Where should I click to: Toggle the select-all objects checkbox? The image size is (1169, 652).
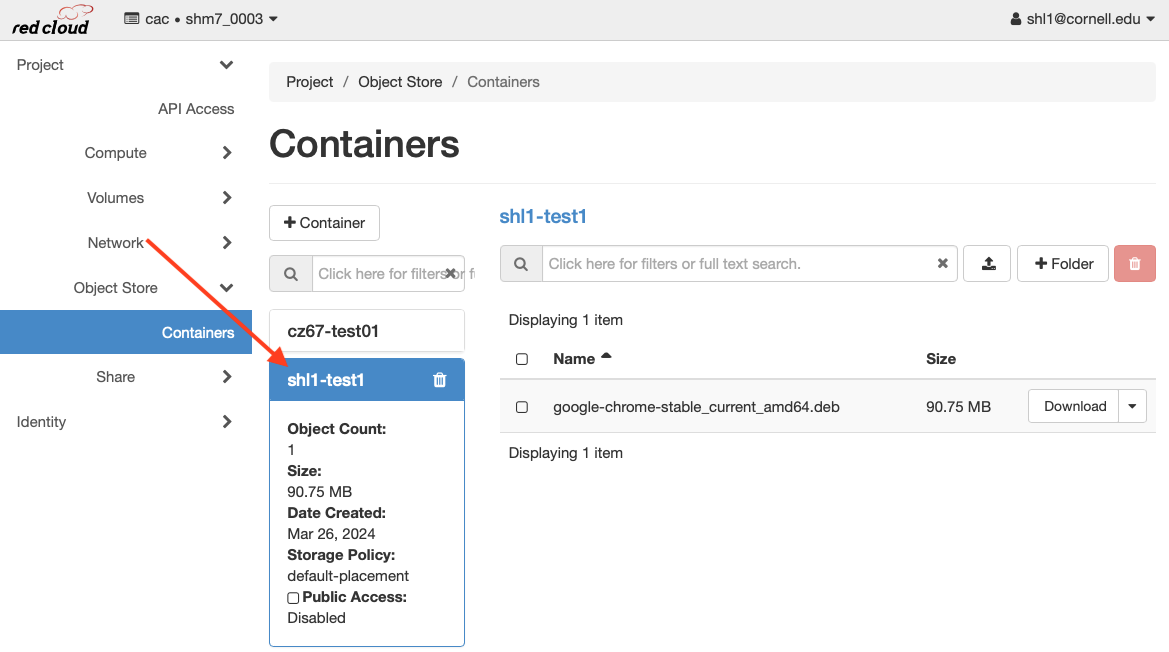pyautogui.click(x=522, y=359)
